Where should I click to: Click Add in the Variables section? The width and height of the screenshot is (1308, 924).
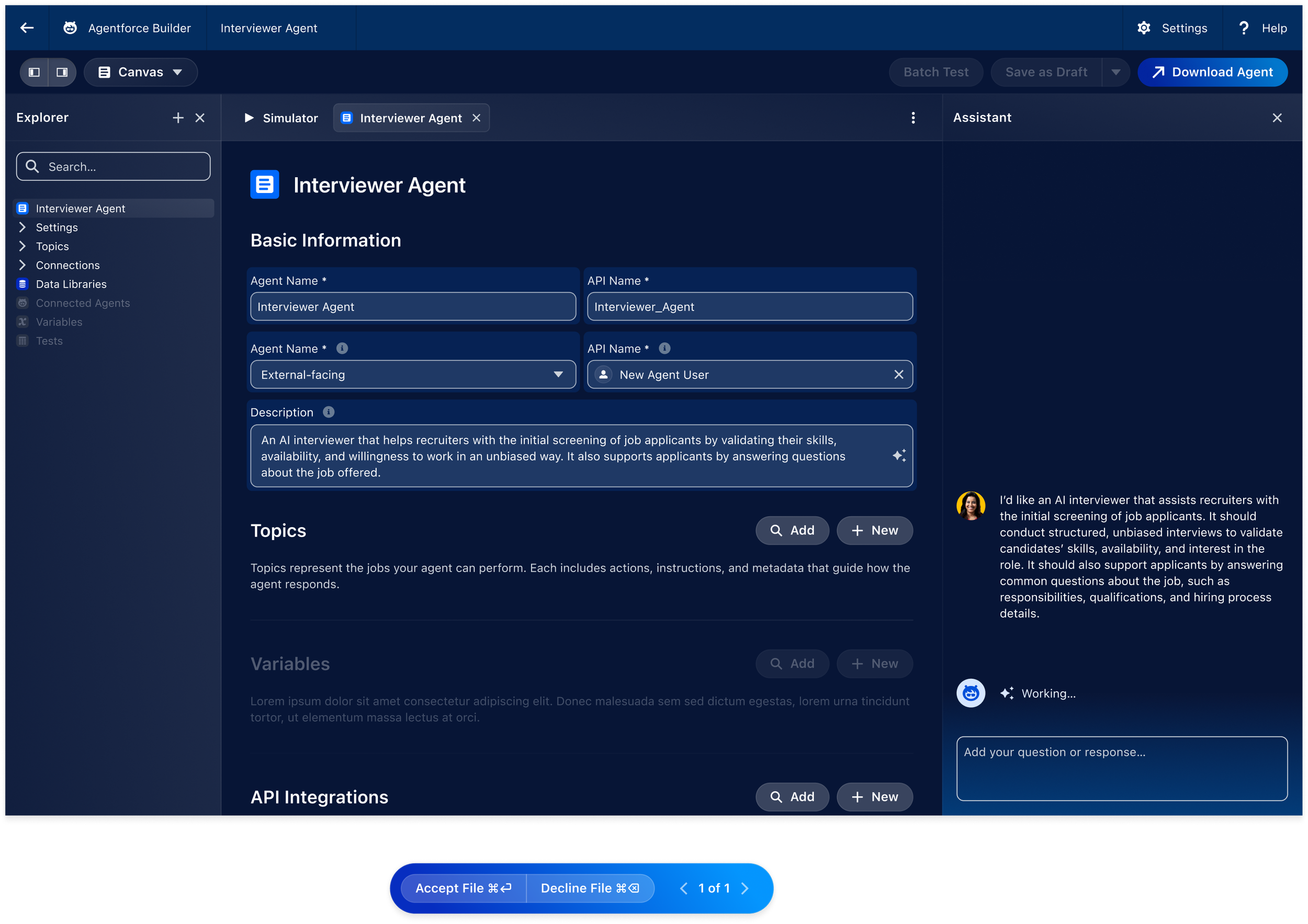(x=792, y=664)
